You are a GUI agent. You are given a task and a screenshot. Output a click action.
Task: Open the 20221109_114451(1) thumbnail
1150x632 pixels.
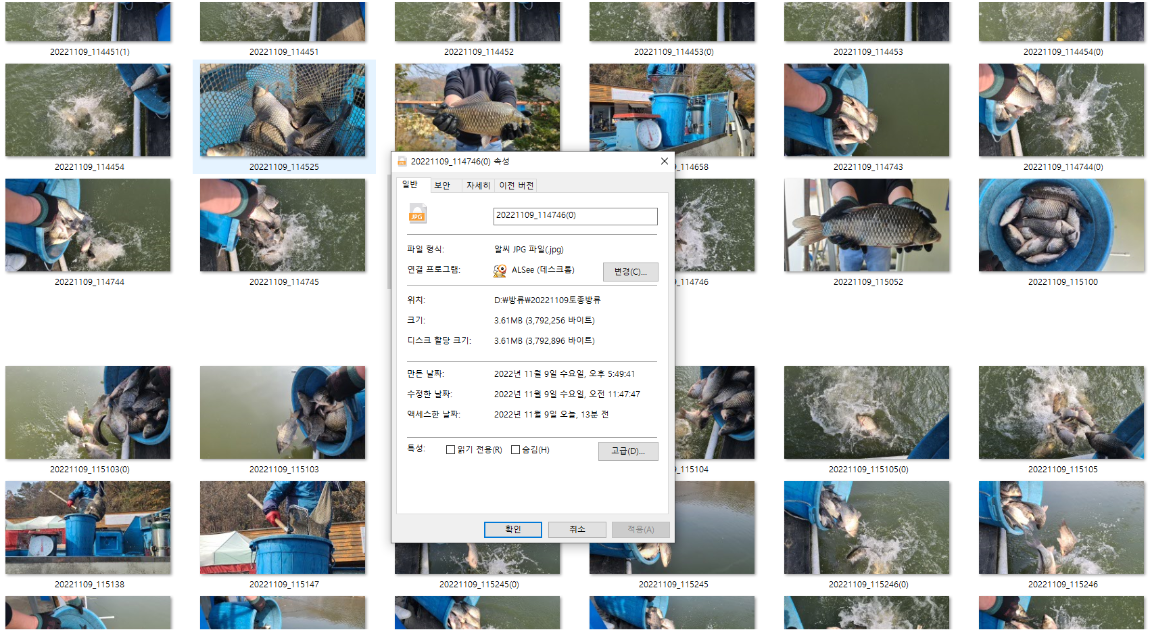click(x=88, y=22)
